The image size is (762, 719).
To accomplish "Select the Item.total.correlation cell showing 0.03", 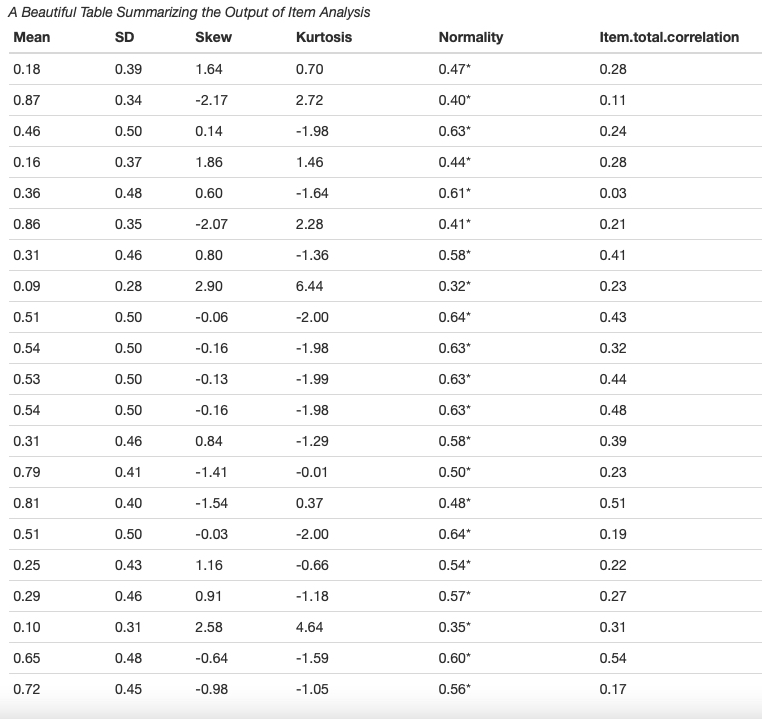I will coord(613,193).
